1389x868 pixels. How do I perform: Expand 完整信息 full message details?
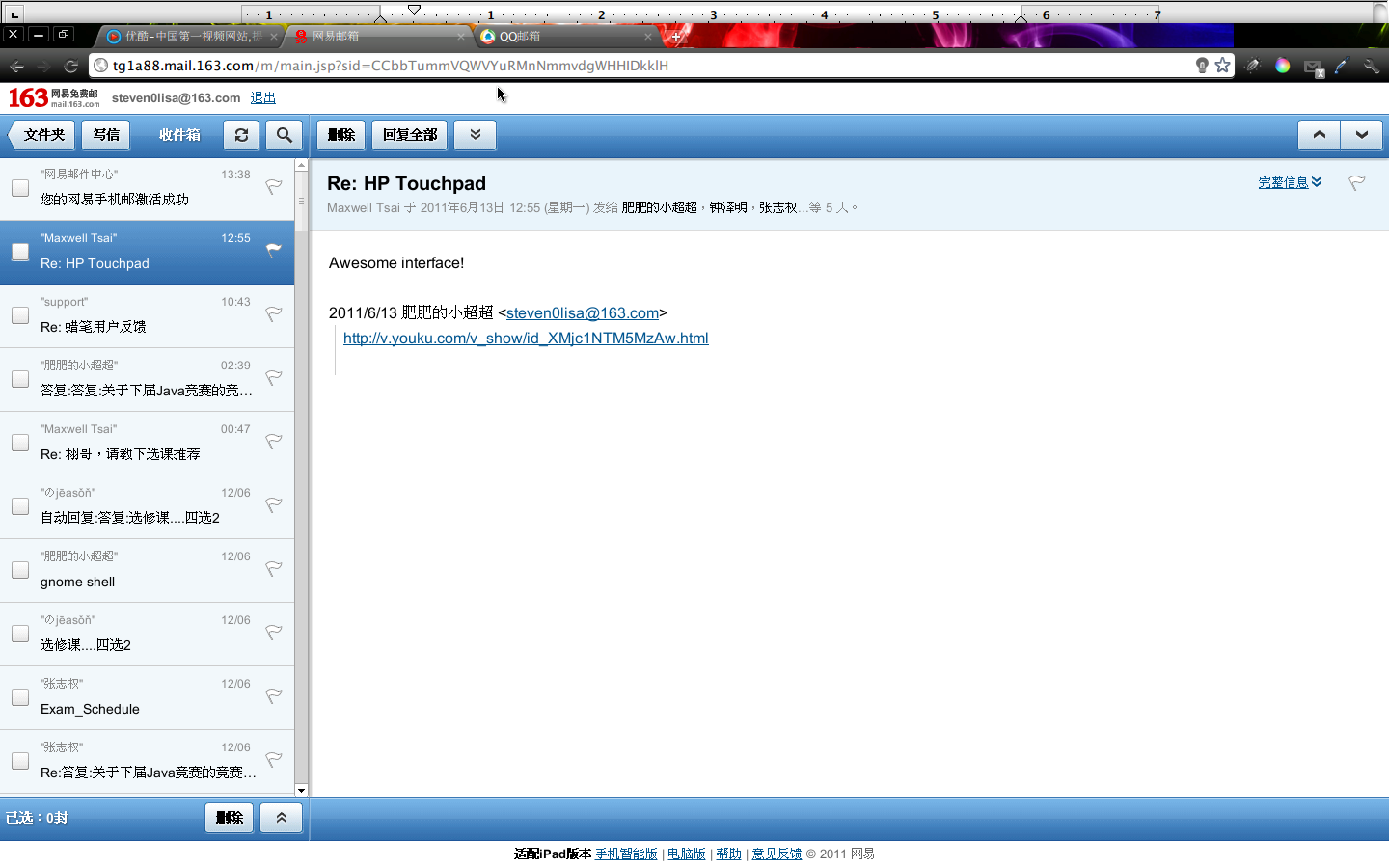tap(1290, 182)
